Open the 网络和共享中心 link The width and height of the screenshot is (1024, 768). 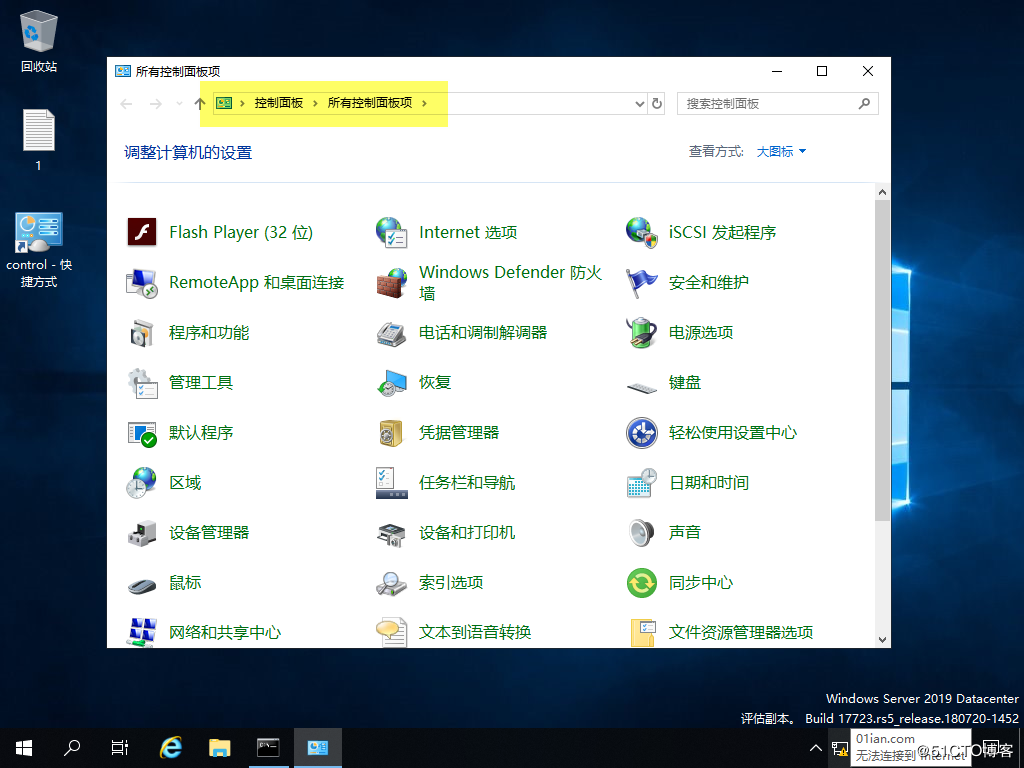tap(225, 633)
